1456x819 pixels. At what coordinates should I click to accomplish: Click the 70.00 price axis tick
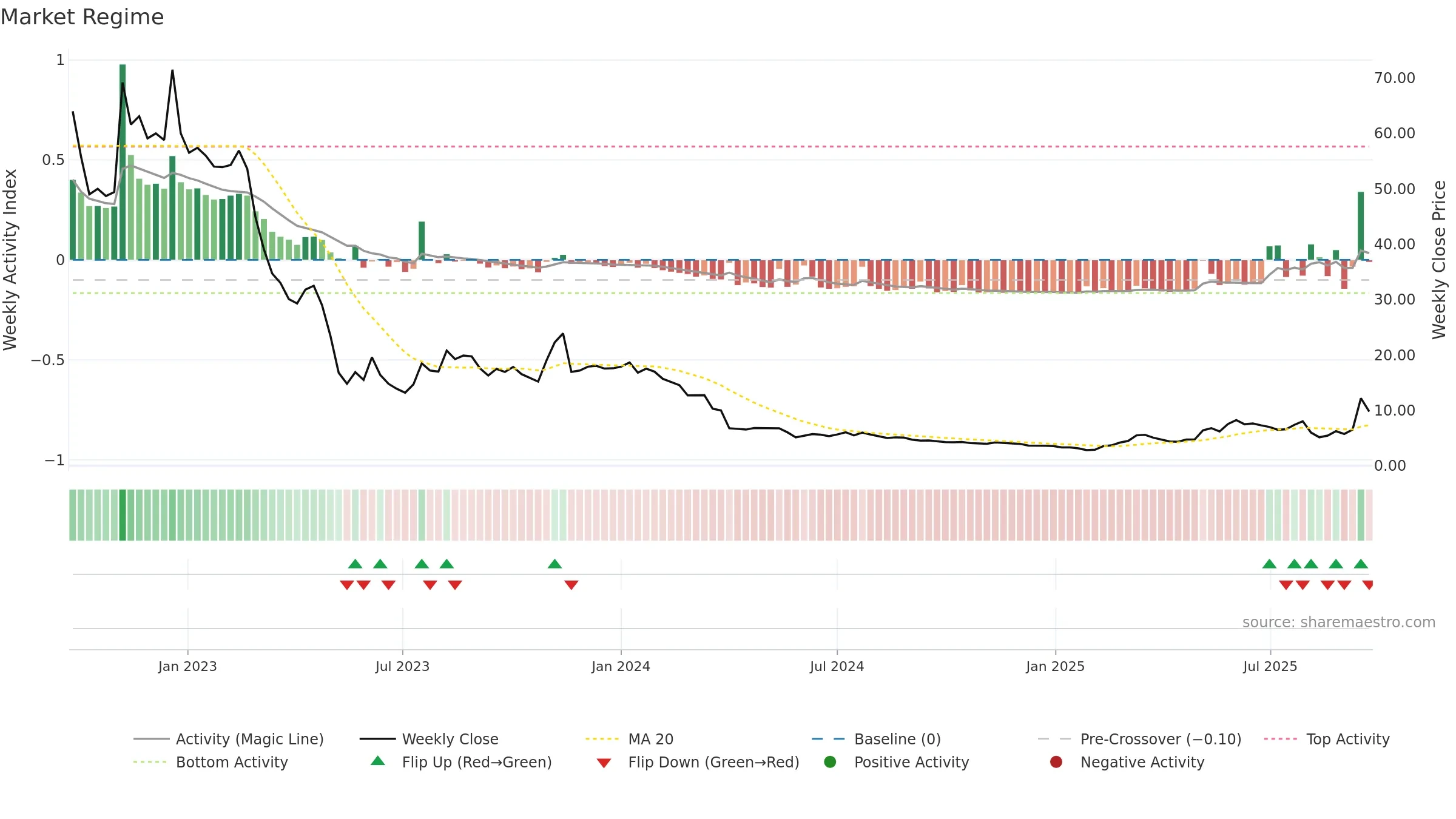coord(1394,78)
